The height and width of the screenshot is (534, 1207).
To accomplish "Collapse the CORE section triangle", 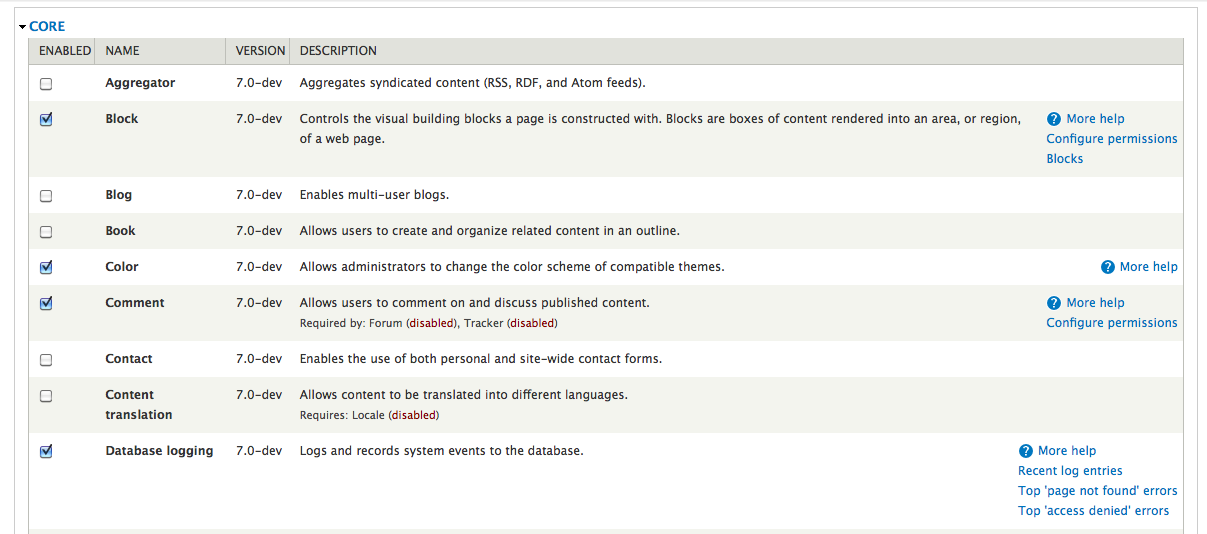I will (22, 27).
